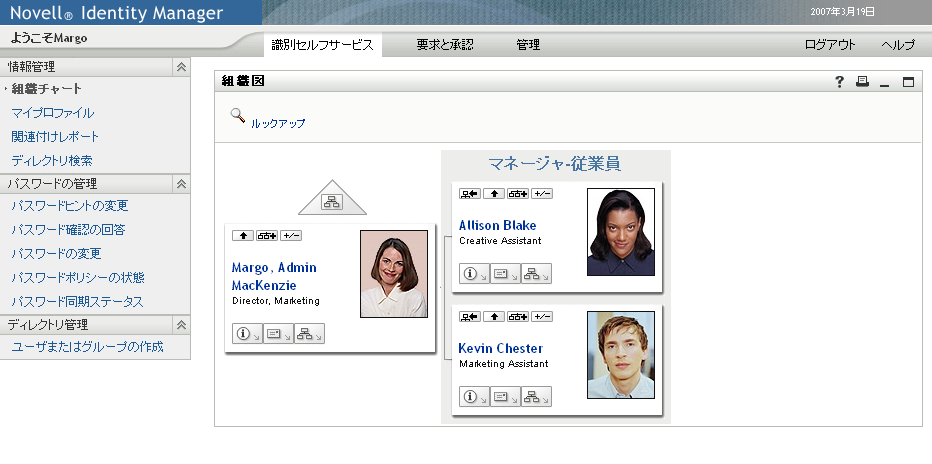The width and height of the screenshot is (932, 464).
Task: Make Allison Blake the root with the arrow icon
Action: pos(470,194)
